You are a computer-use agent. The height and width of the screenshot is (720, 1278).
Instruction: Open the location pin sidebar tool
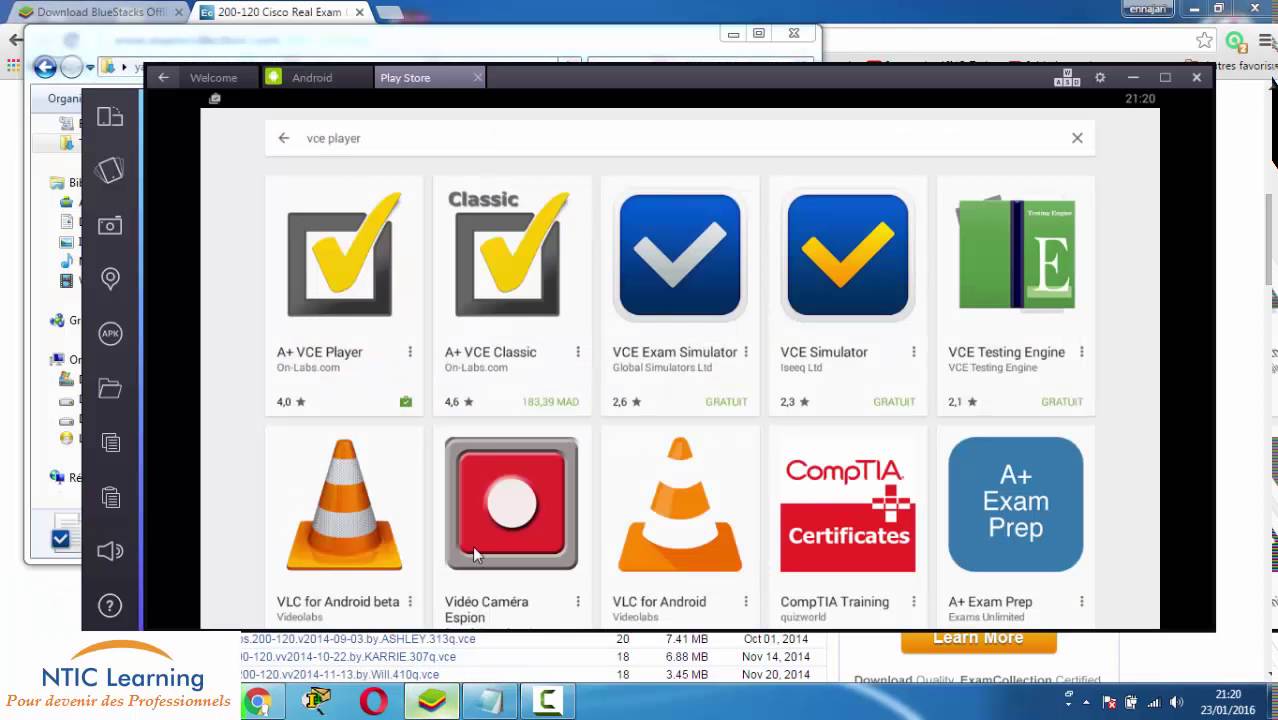pos(110,279)
